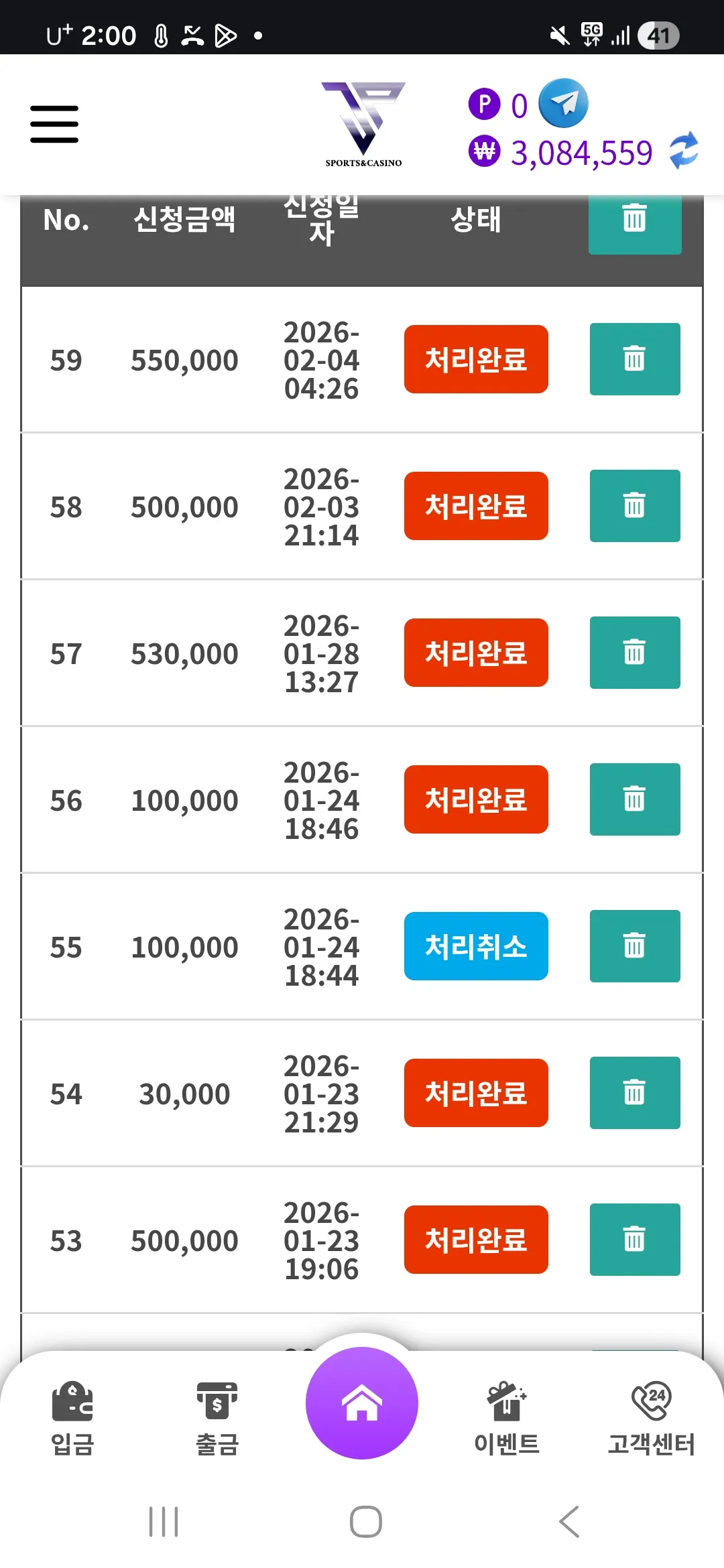
Task: Tap the Telegram icon in header
Action: pyautogui.click(x=564, y=103)
